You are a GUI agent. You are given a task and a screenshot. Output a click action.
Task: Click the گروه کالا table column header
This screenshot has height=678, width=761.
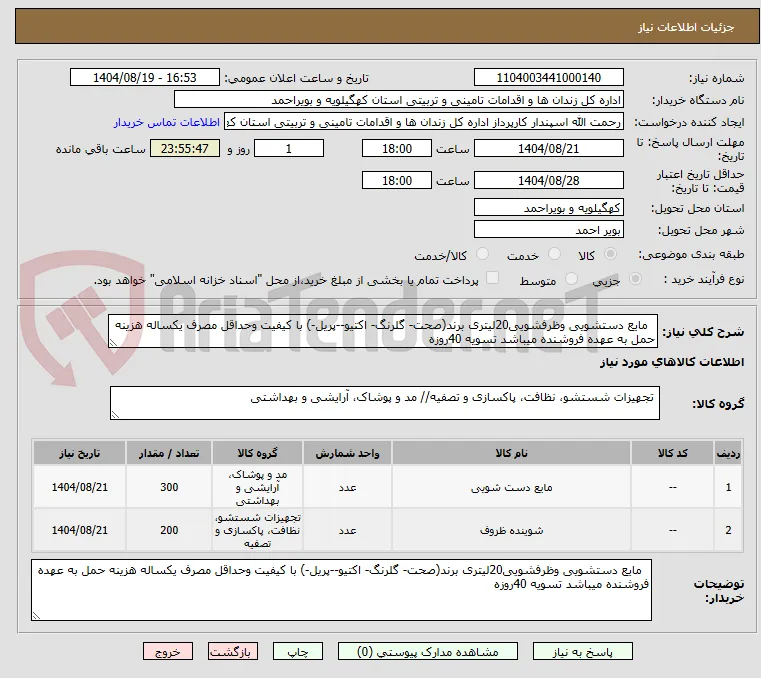pyautogui.click(x=257, y=453)
